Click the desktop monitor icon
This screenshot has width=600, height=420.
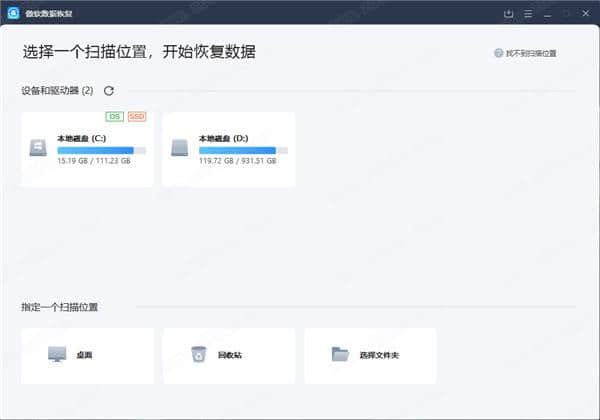(57, 354)
